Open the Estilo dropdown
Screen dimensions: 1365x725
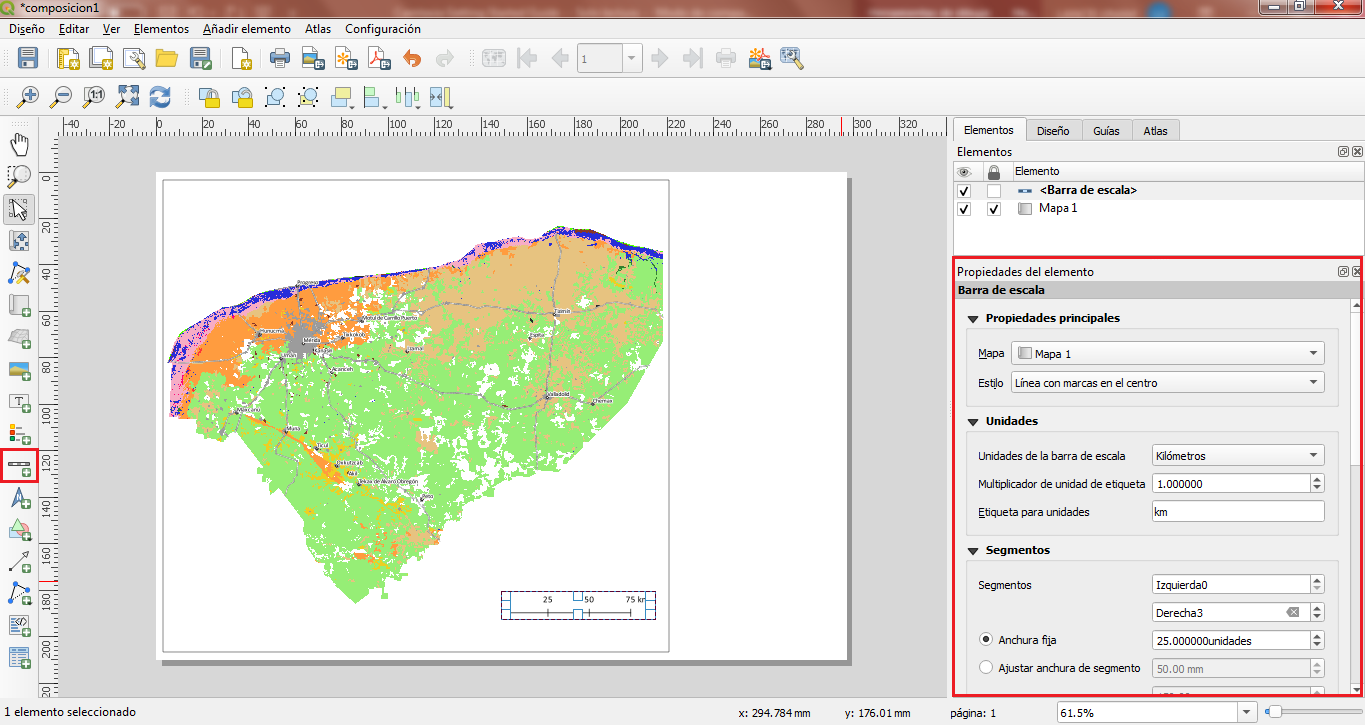(1167, 382)
